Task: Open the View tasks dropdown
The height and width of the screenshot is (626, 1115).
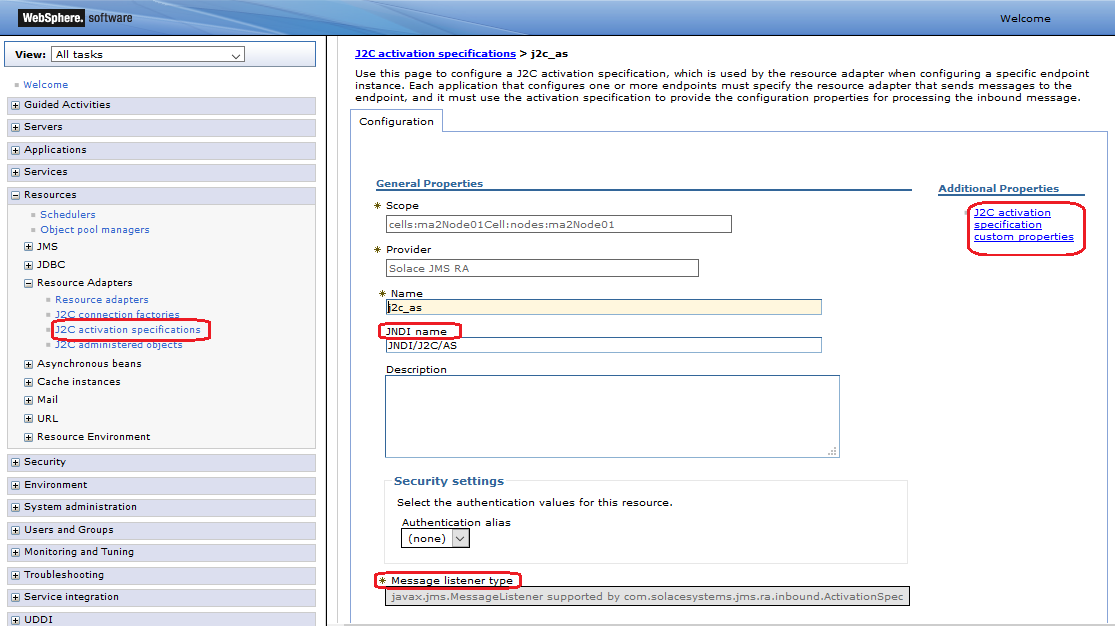Action: (148, 55)
